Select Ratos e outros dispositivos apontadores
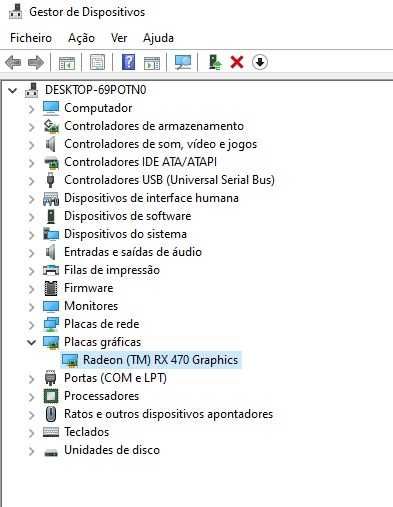Image resolution: width=393 pixels, height=507 pixels. [x=168, y=414]
